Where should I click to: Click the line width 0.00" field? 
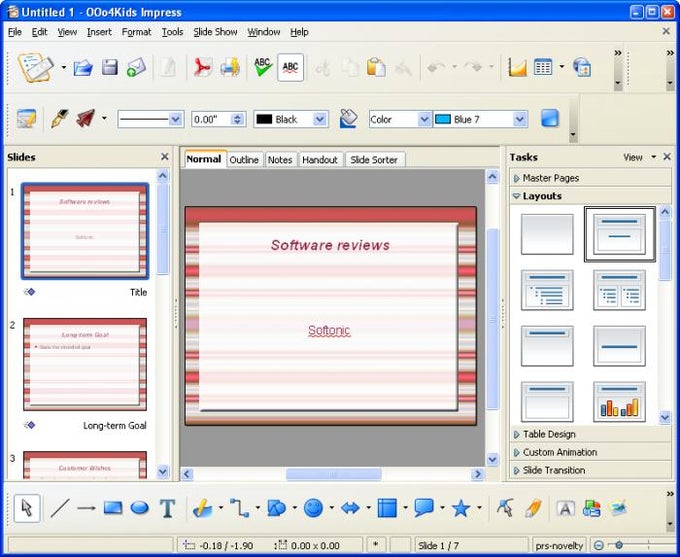pos(212,119)
